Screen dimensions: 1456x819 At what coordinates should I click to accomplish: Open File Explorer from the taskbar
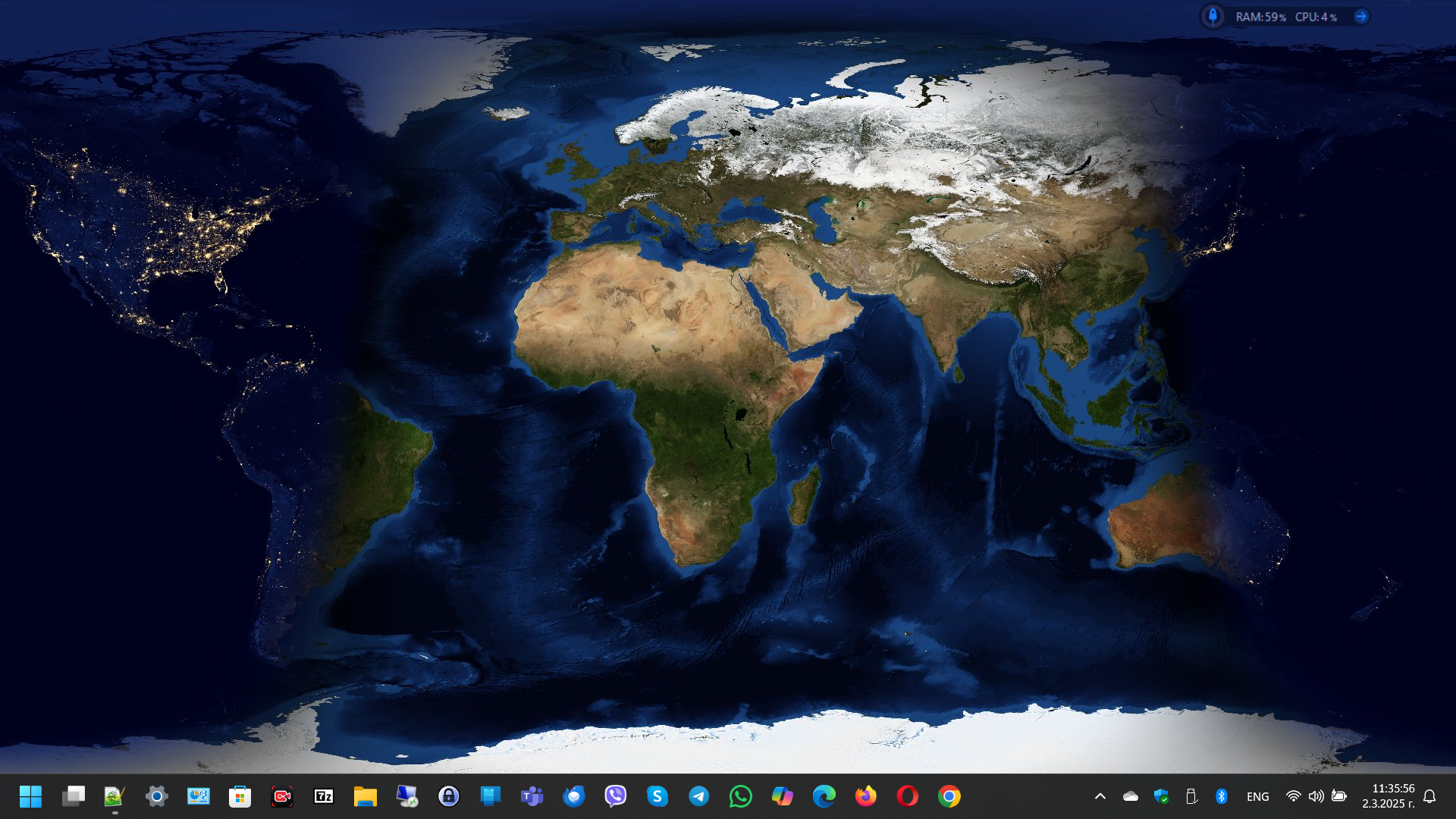[366, 796]
